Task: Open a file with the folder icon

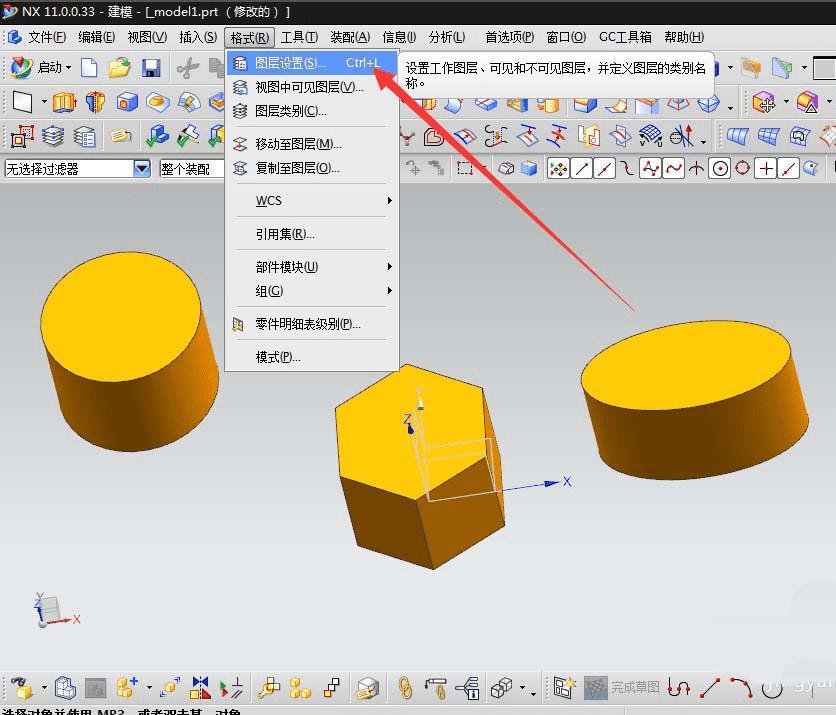Action: click(x=120, y=68)
